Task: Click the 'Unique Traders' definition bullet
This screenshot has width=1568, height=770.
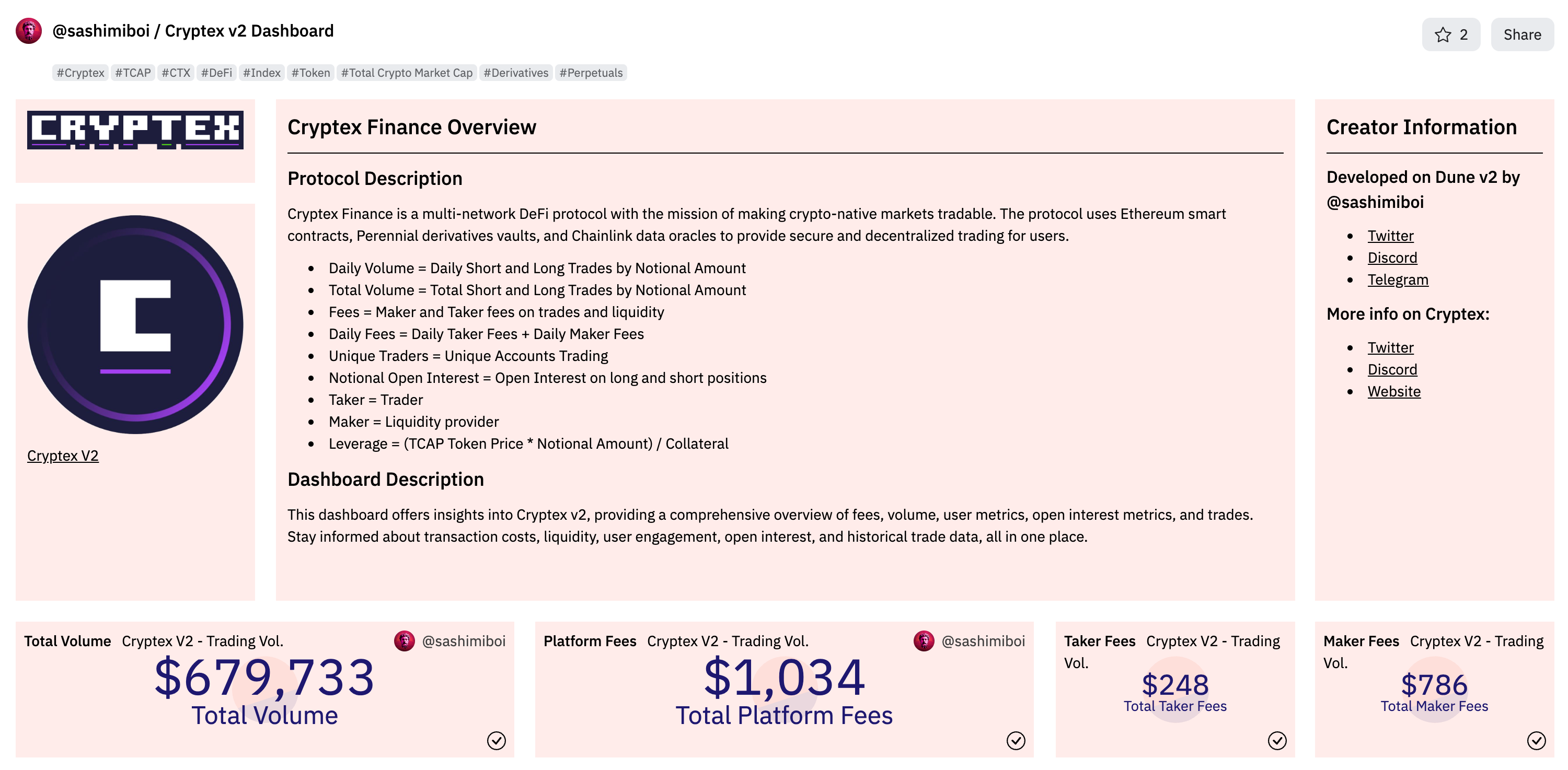Action: point(468,356)
